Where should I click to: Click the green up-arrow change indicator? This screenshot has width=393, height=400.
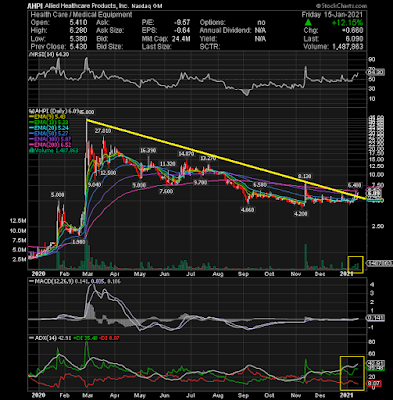coord(309,23)
